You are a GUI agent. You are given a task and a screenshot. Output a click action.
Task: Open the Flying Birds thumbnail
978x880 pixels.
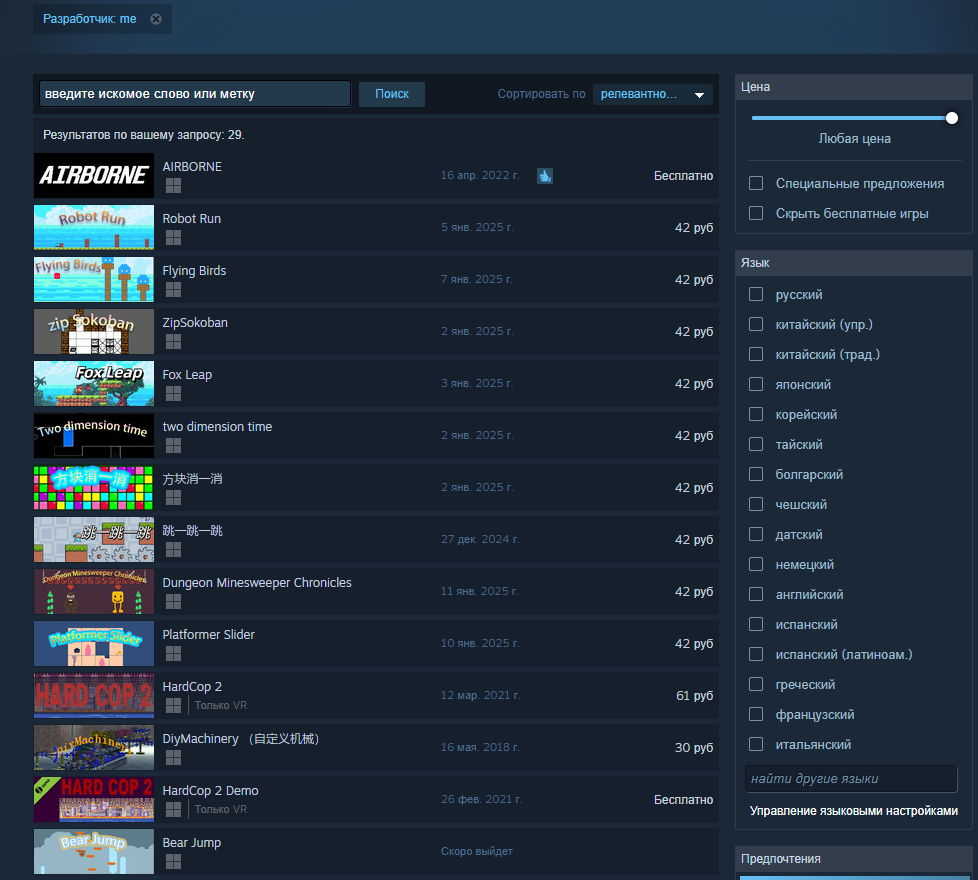tap(94, 279)
